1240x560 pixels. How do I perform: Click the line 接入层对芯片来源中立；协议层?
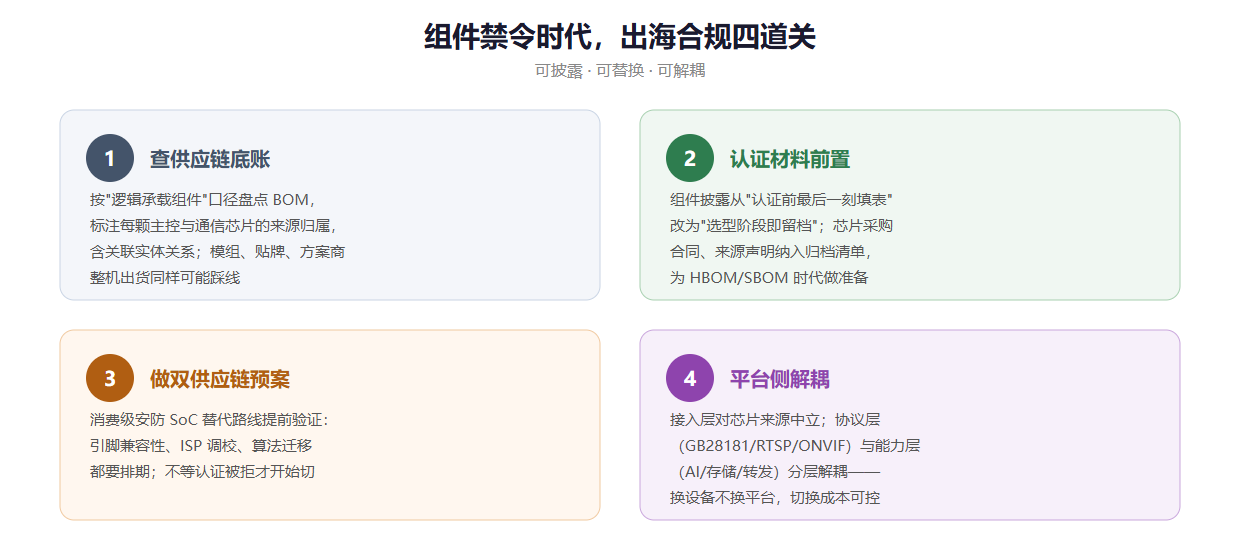pyautogui.click(x=775, y=419)
